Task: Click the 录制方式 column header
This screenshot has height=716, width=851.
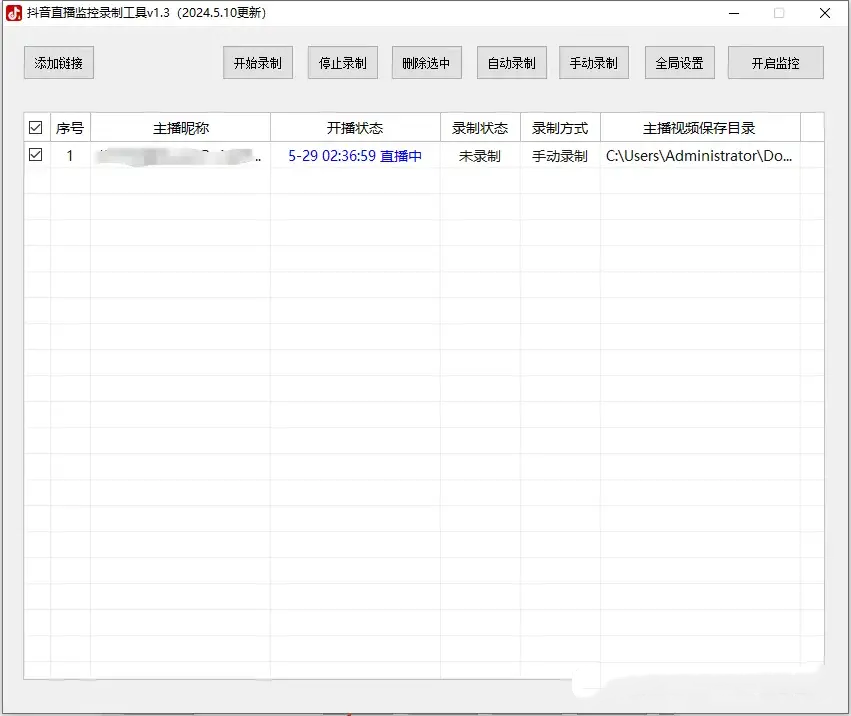Action: click(x=560, y=128)
